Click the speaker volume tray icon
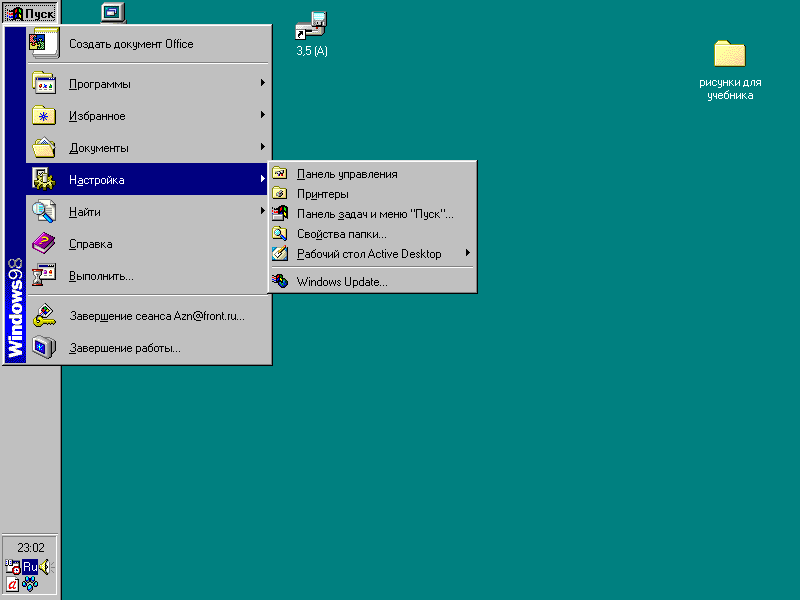 click(x=46, y=566)
